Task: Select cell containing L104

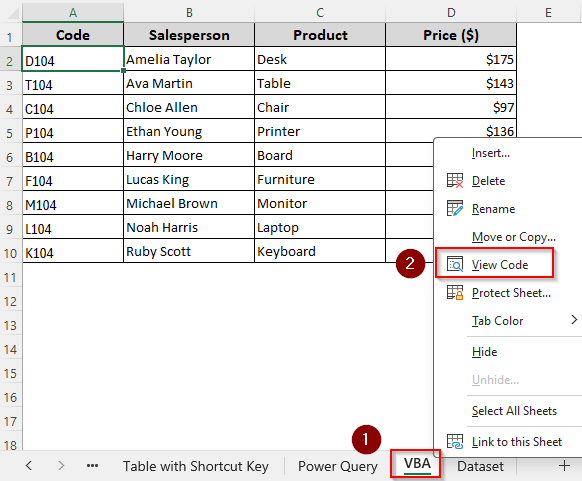Action: pyautogui.click(x=73, y=228)
